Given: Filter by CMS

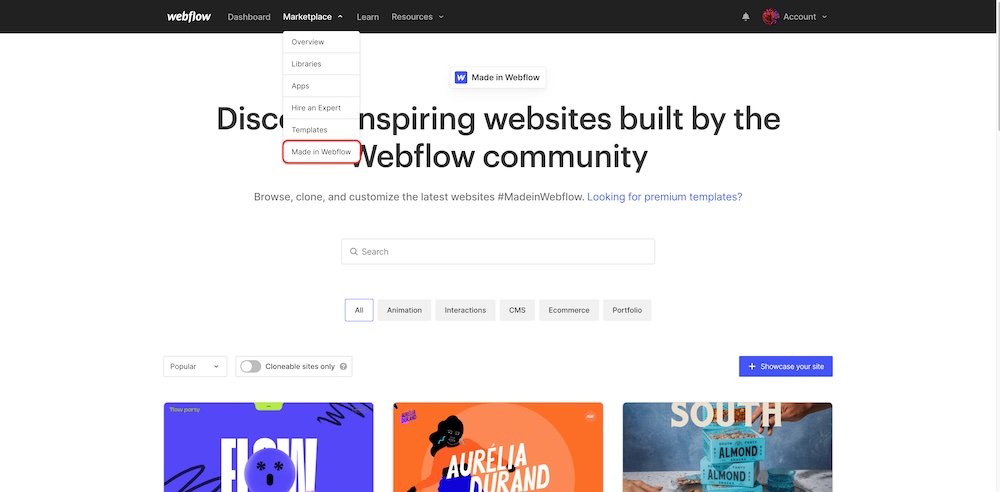Looking at the screenshot, I should pyautogui.click(x=517, y=310).
